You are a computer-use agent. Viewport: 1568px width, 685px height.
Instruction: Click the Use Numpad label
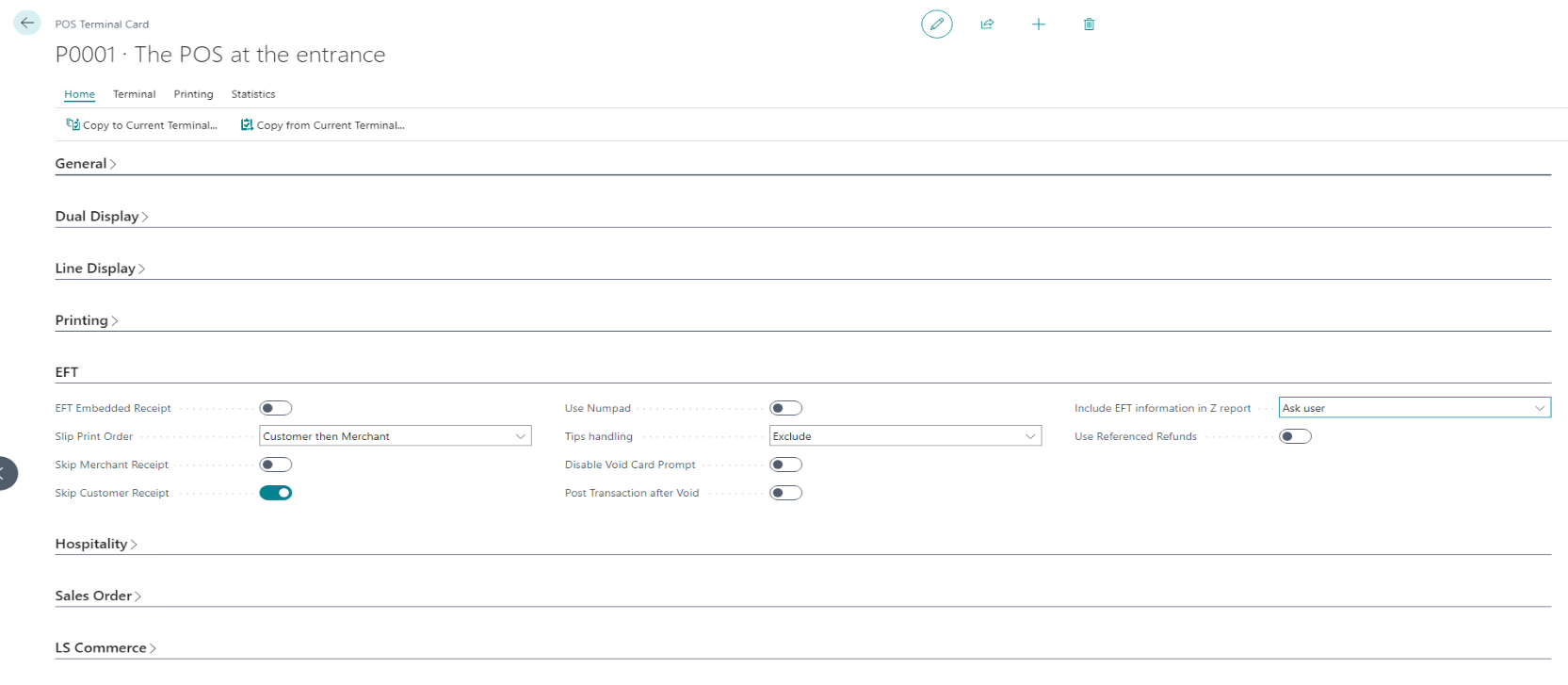coord(598,408)
